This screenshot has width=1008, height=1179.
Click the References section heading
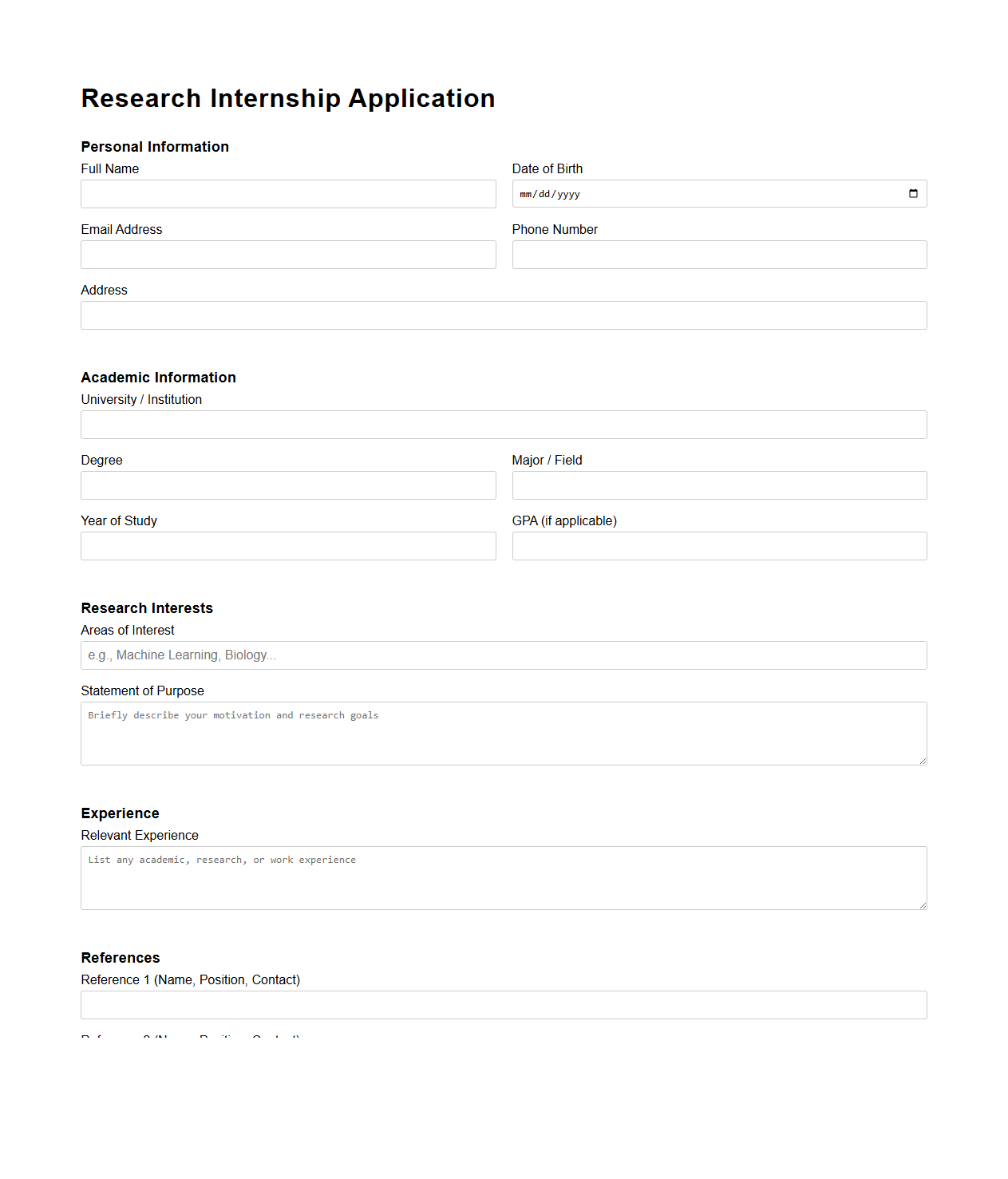point(120,958)
